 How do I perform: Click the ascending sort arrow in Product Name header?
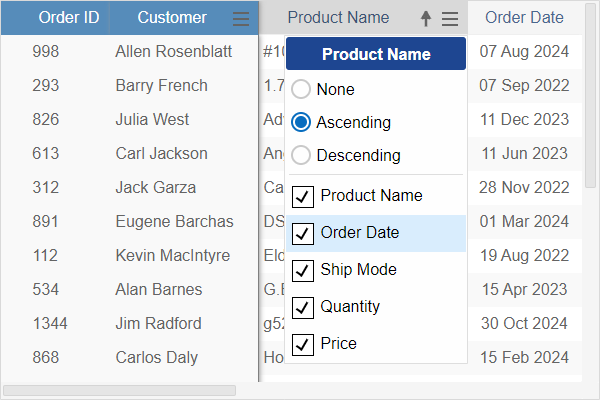coord(426,18)
